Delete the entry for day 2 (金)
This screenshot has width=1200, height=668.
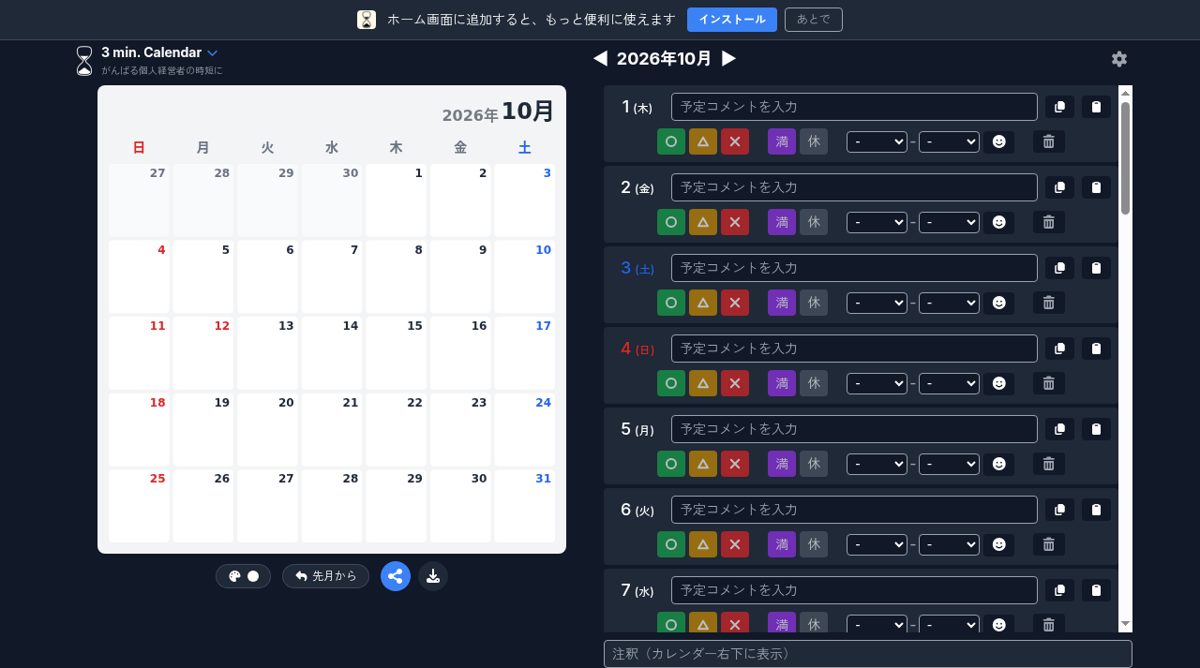click(x=1048, y=222)
